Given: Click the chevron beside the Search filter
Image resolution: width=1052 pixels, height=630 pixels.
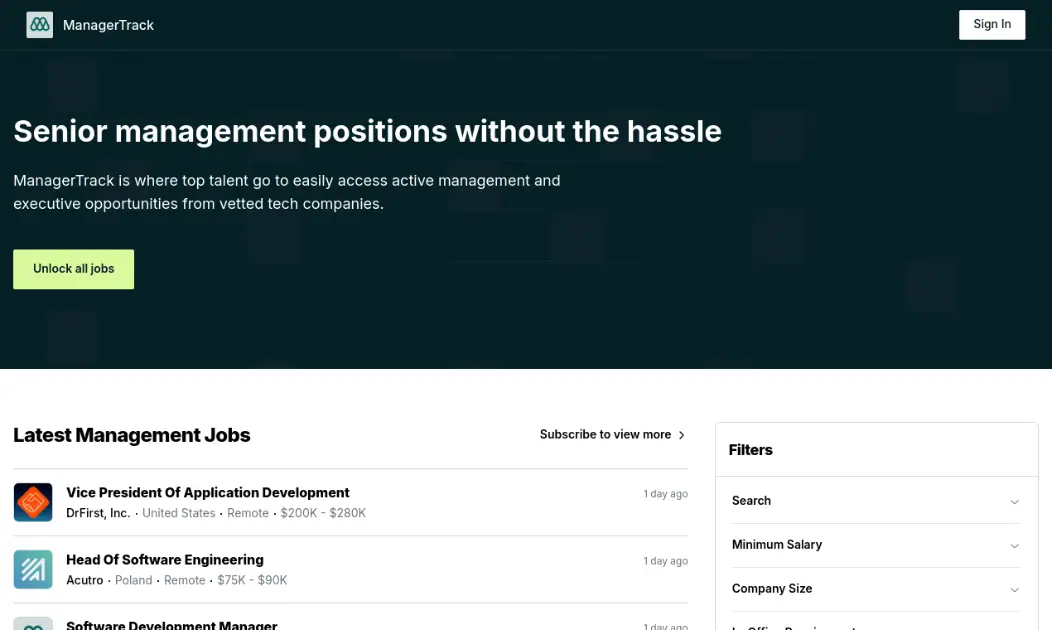Looking at the screenshot, I should (x=1015, y=502).
